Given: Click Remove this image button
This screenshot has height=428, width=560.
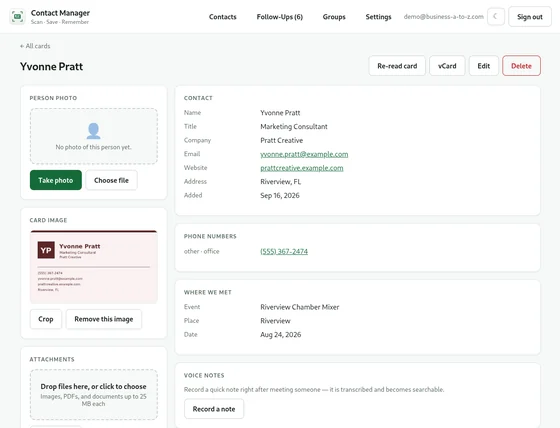Looking at the screenshot, I should [x=104, y=319].
